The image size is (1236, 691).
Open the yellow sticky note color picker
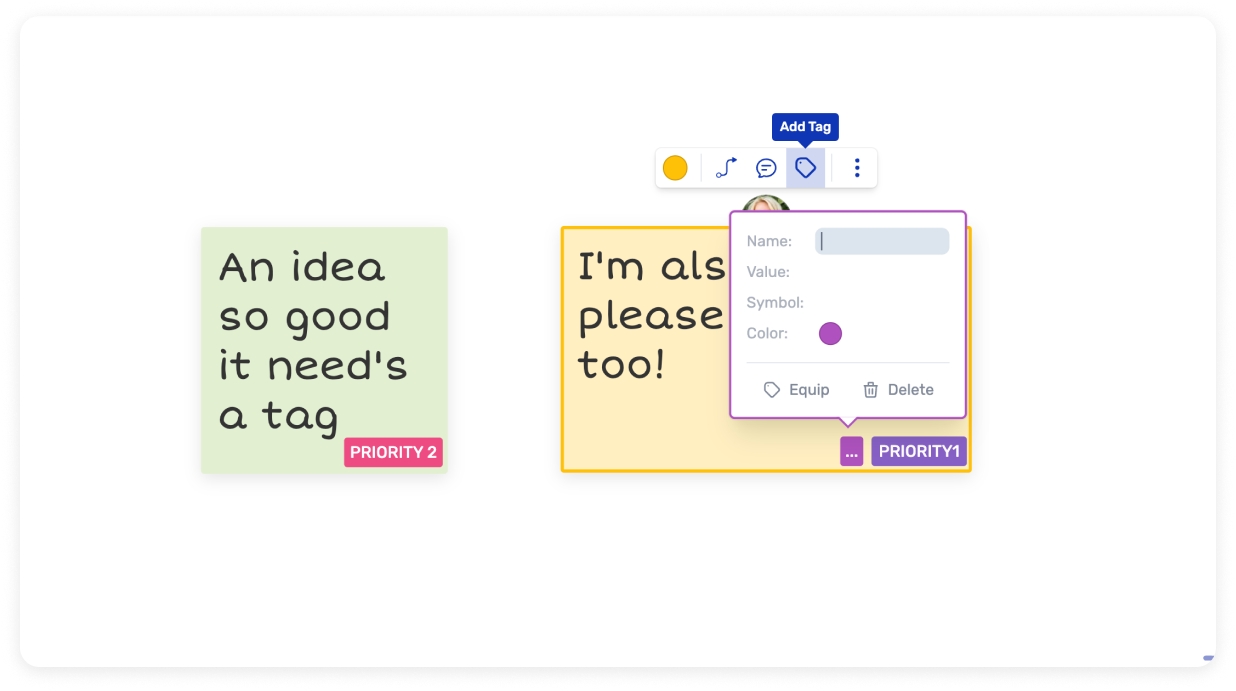tap(675, 168)
